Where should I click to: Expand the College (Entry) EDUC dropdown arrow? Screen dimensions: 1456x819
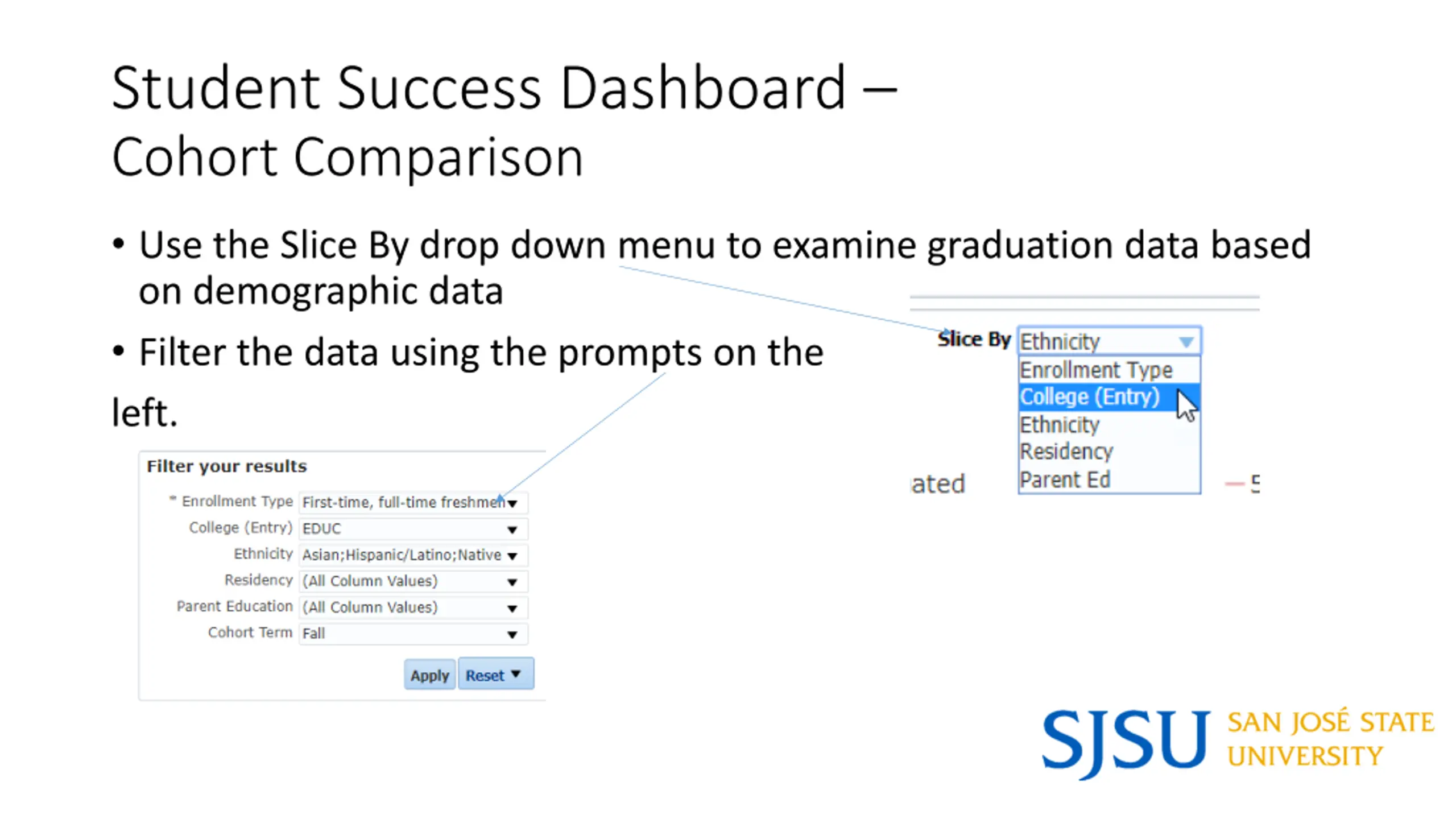pyautogui.click(x=512, y=530)
